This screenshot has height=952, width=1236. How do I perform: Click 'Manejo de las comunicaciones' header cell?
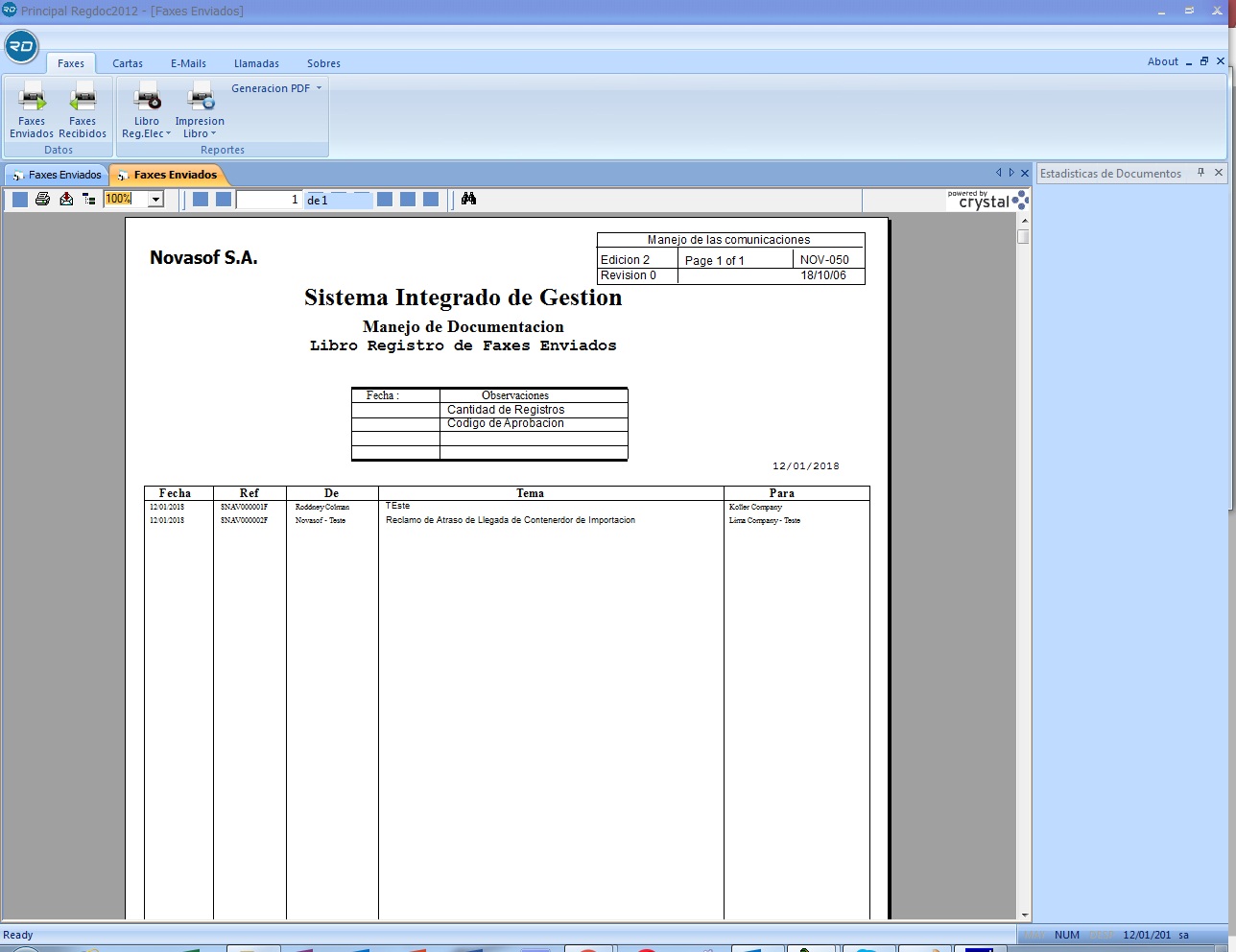click(728, 240)
